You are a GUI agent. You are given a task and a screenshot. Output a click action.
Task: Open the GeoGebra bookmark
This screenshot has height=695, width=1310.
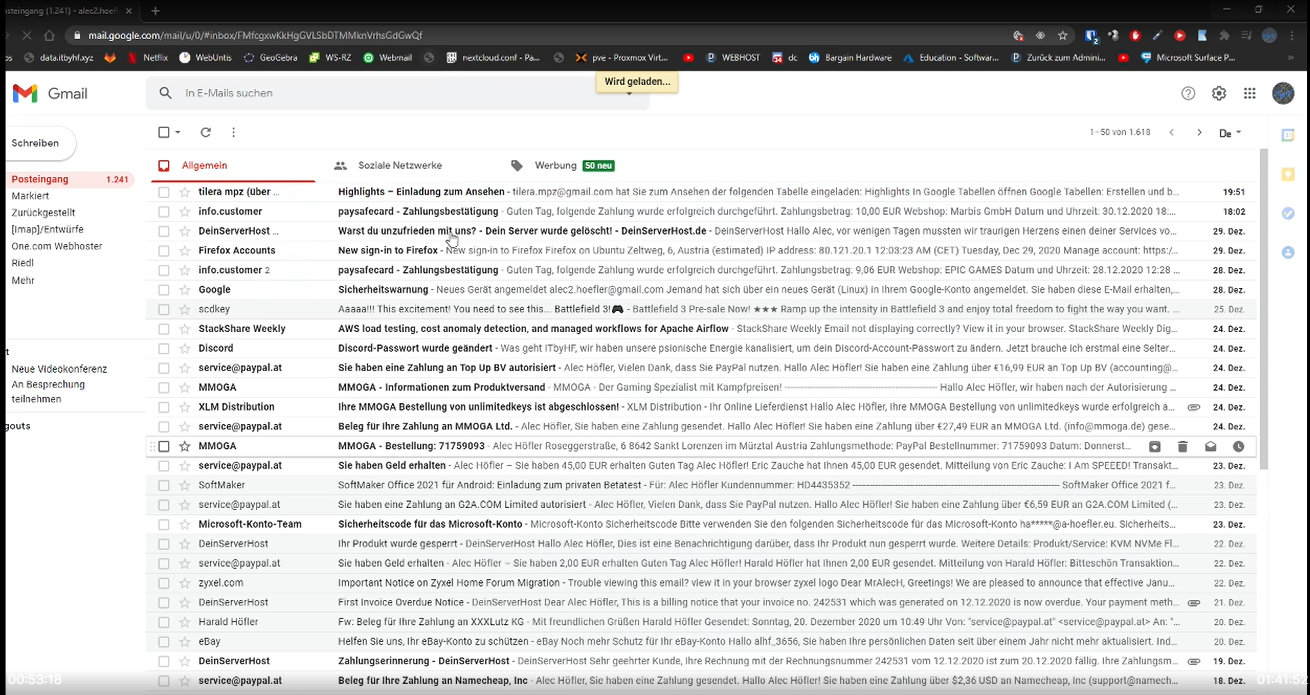(x=270, y=58)
